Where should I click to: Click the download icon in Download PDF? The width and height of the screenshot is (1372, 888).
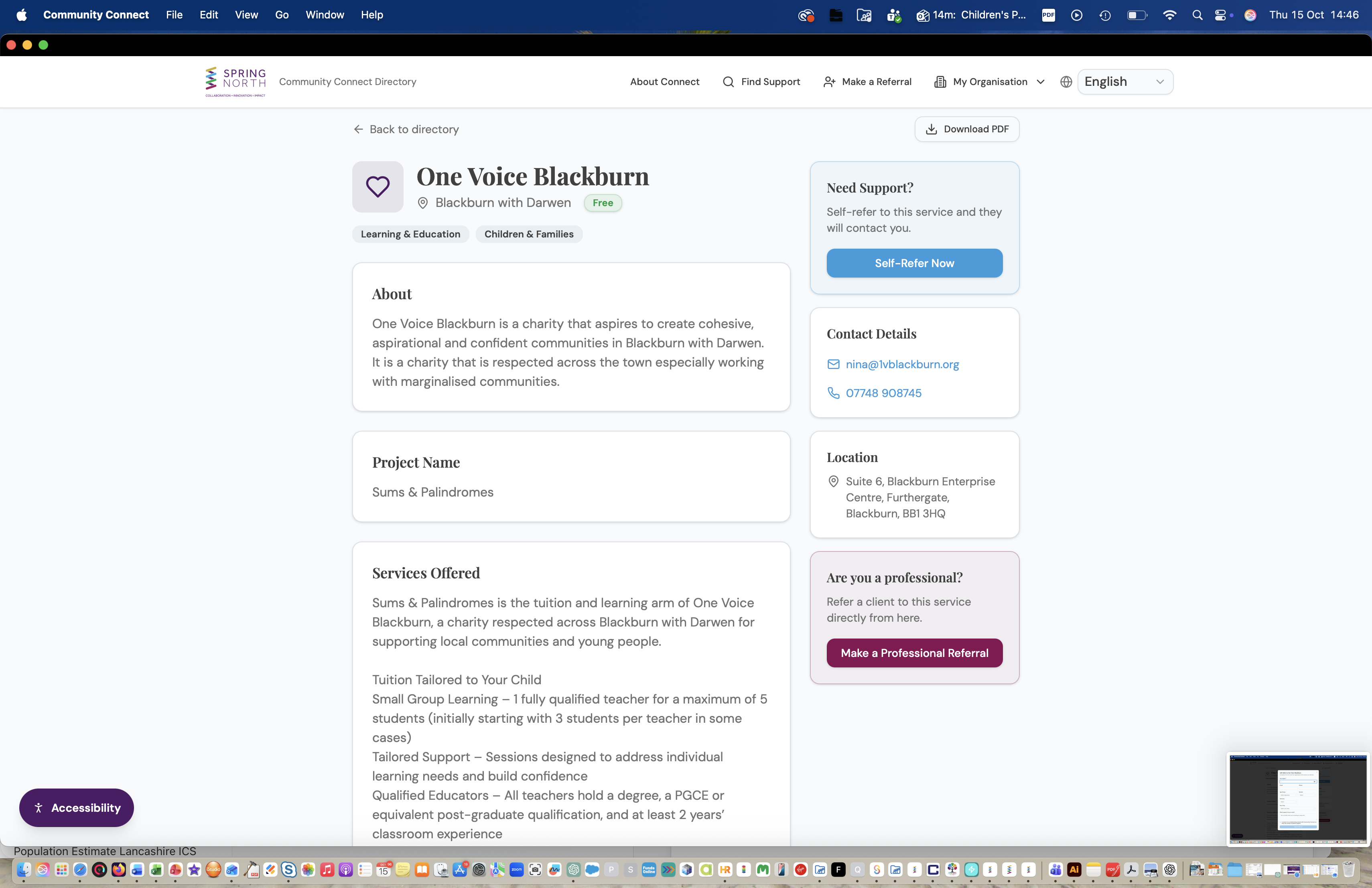pos(931,129)
